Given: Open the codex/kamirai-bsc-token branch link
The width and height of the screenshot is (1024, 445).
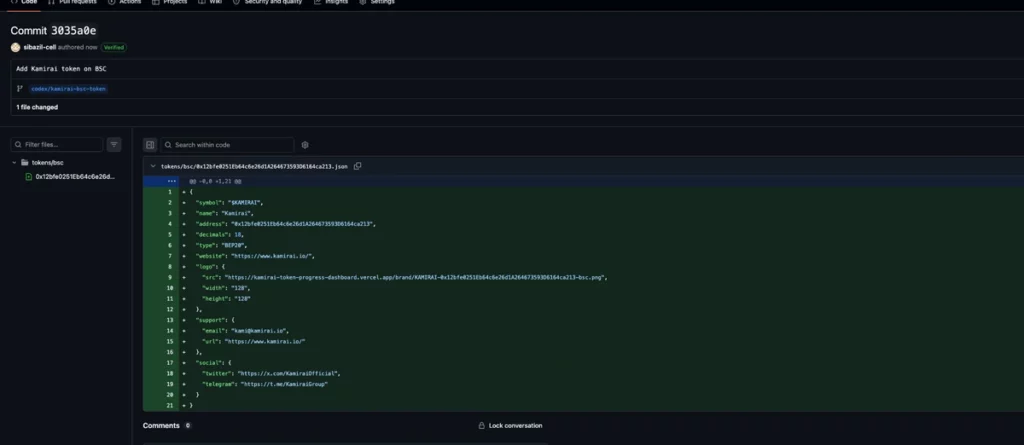Looking at the screenshot, I should click(69, 89).
